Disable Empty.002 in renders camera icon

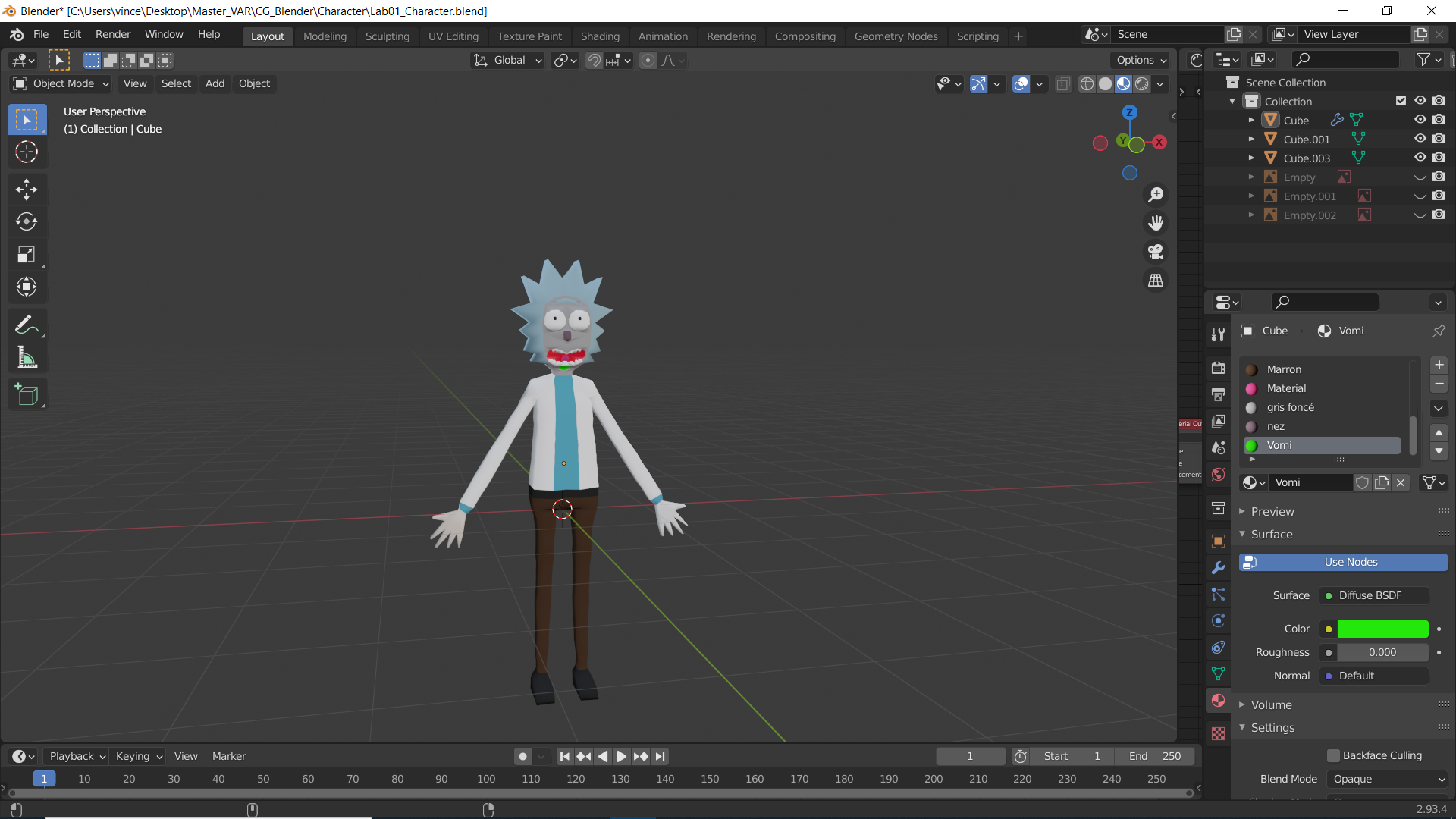click(1439, 215)
